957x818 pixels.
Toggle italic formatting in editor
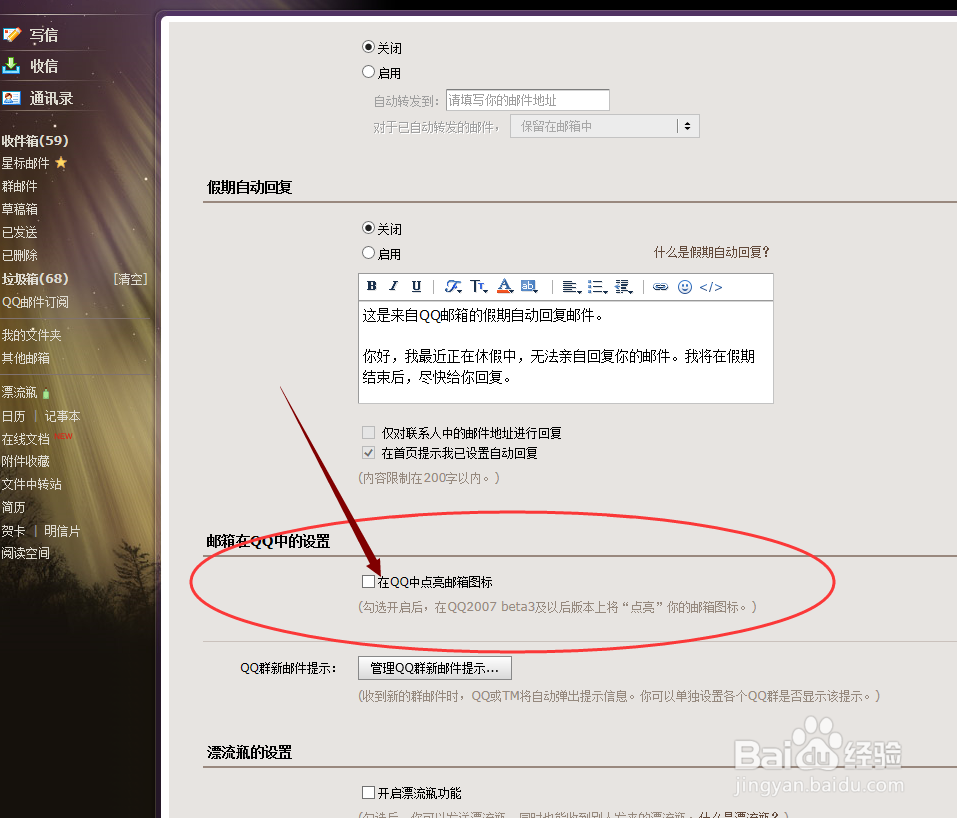click(x=394, y=286)
